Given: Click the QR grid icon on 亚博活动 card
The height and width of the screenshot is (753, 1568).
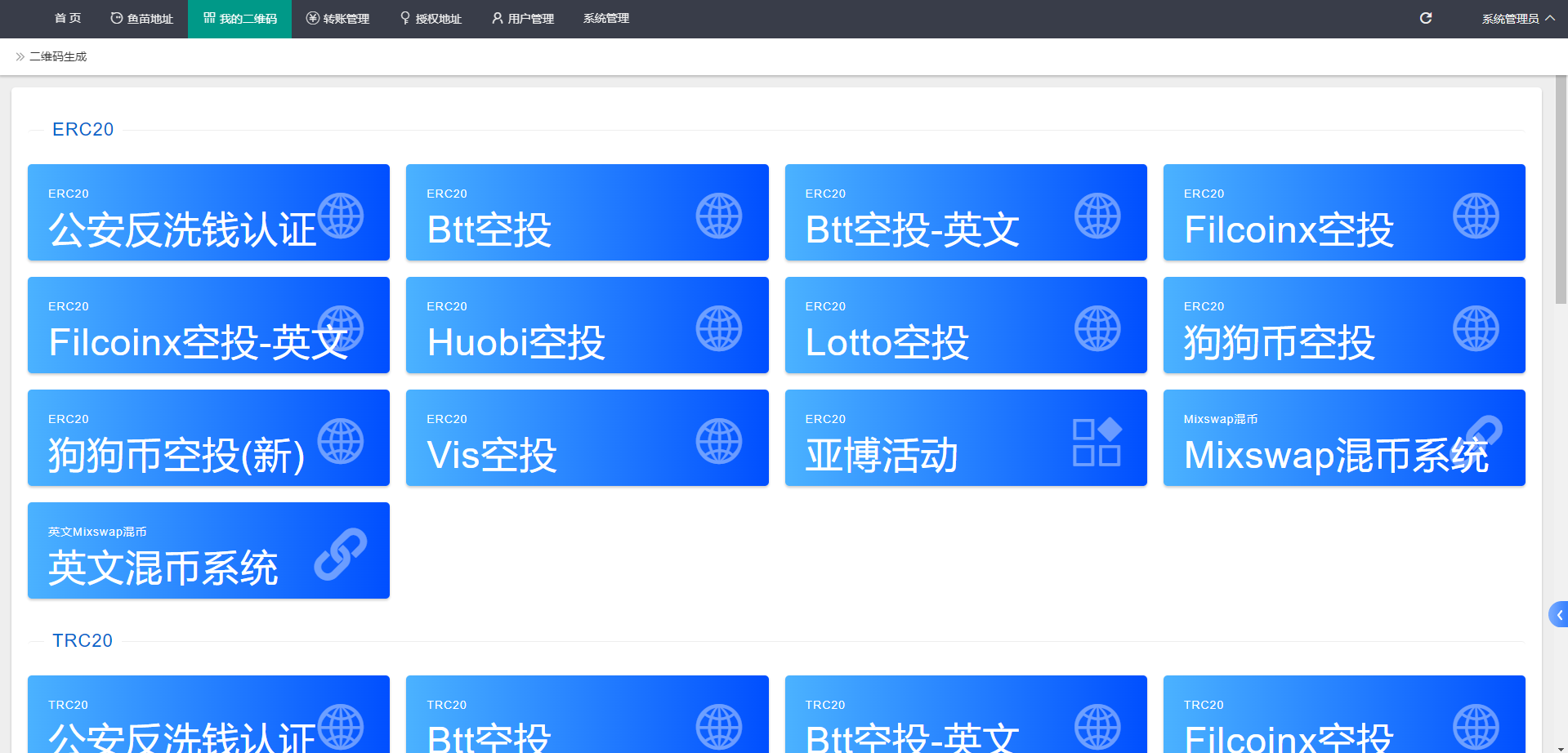Looking at the screenshot, I should 1098,441.
